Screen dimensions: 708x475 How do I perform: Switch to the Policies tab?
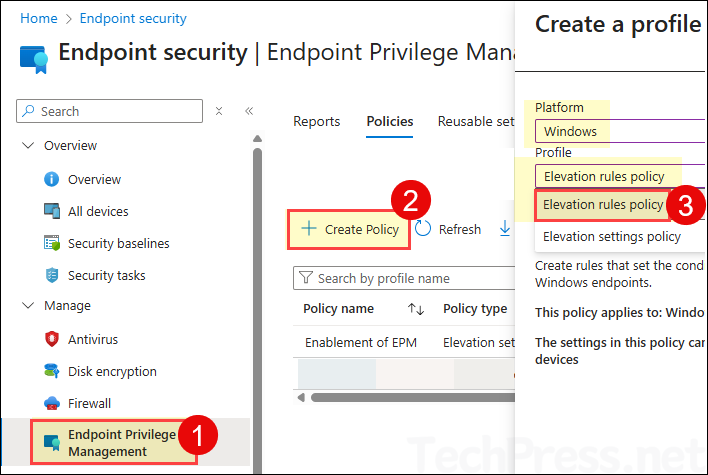tap(390, 121)
